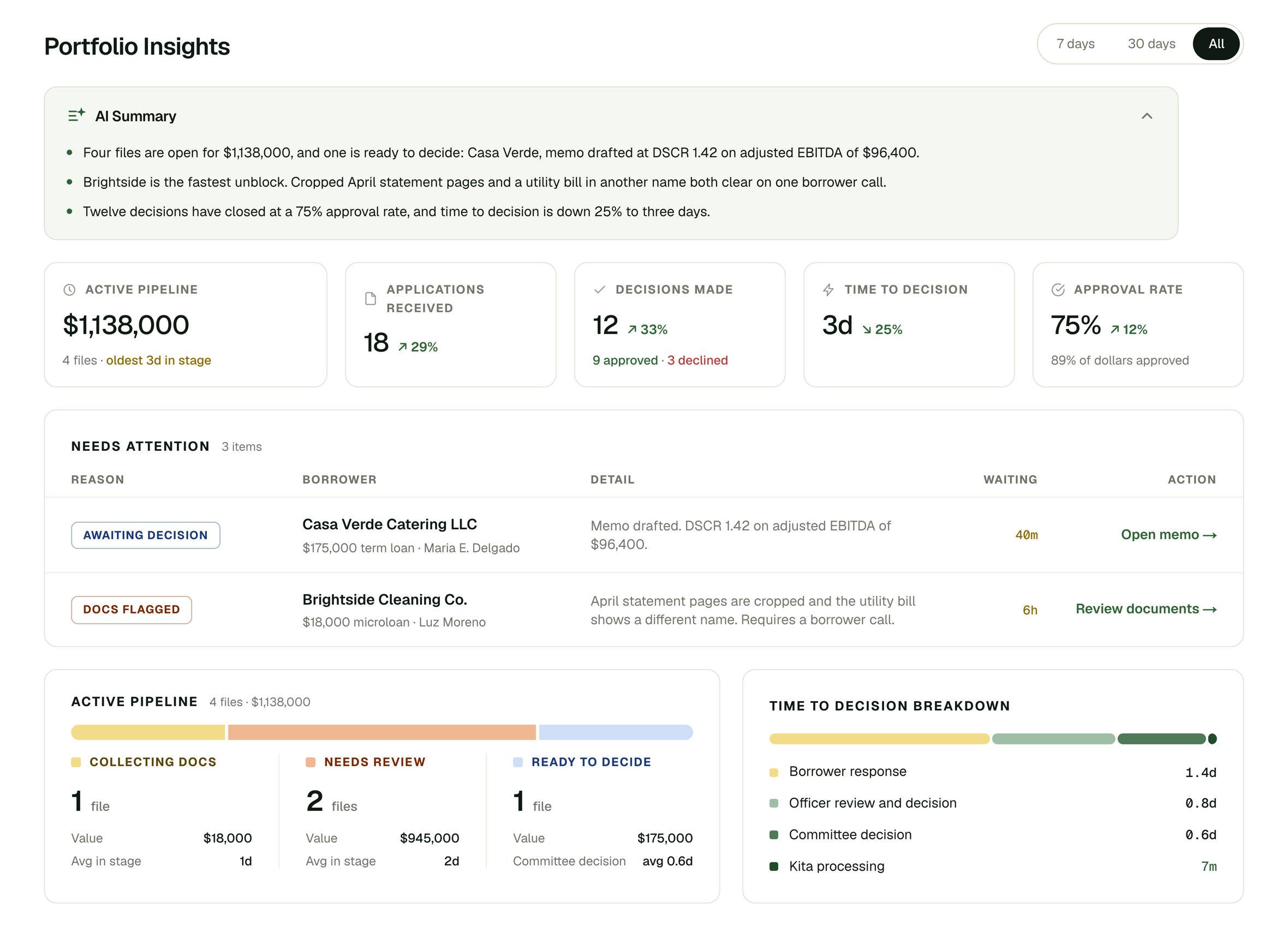Click the arrow icon next to Review documents

click(x=1210, y=610)
